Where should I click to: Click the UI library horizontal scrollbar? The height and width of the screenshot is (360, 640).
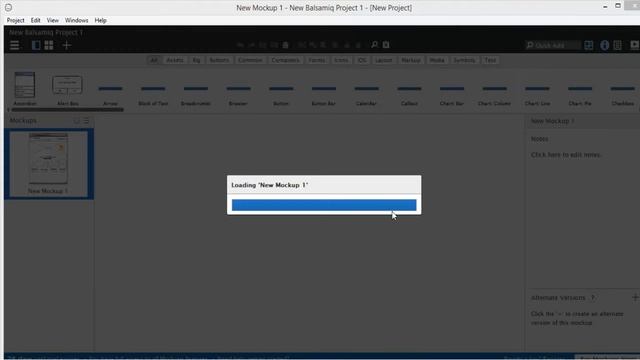tap(67, 110)
